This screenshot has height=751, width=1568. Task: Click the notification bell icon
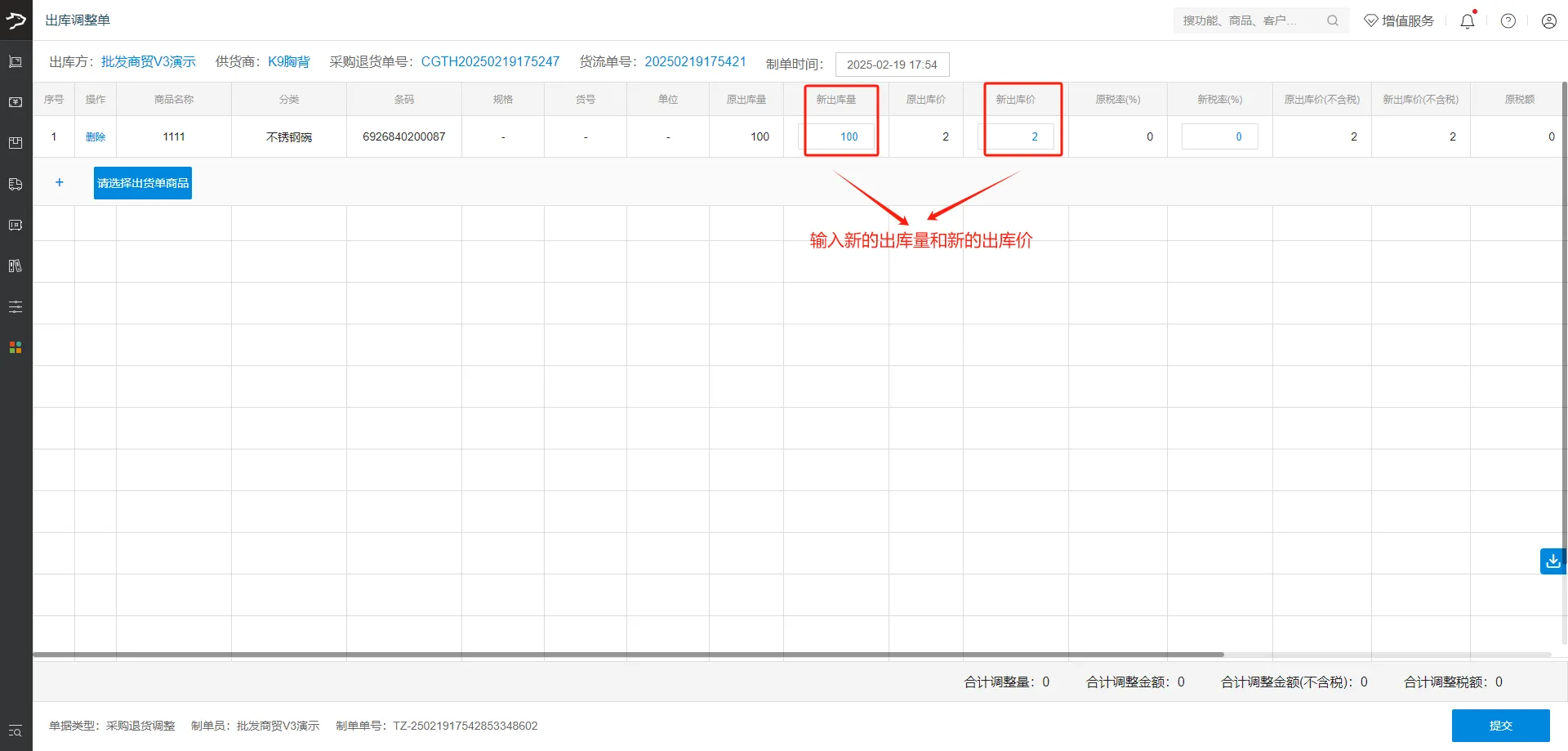point(1467,21)
